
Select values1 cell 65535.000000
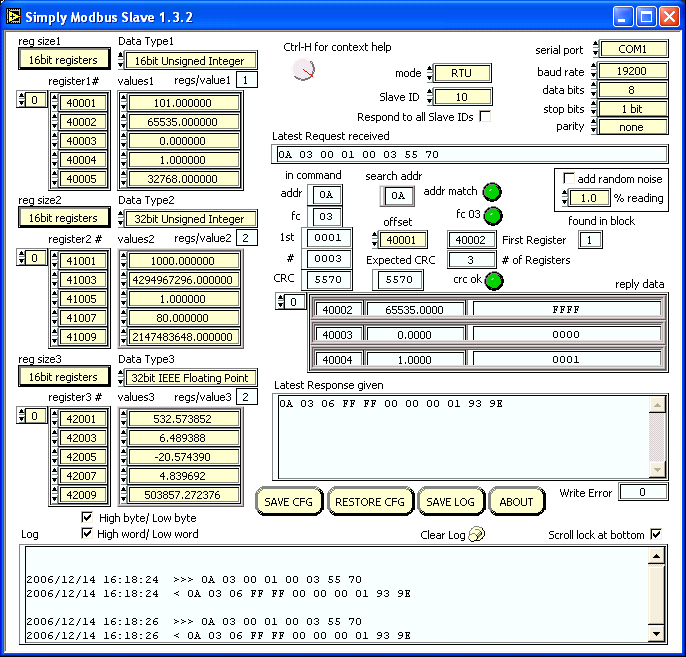pyautogui.click(x=184, y=122)
